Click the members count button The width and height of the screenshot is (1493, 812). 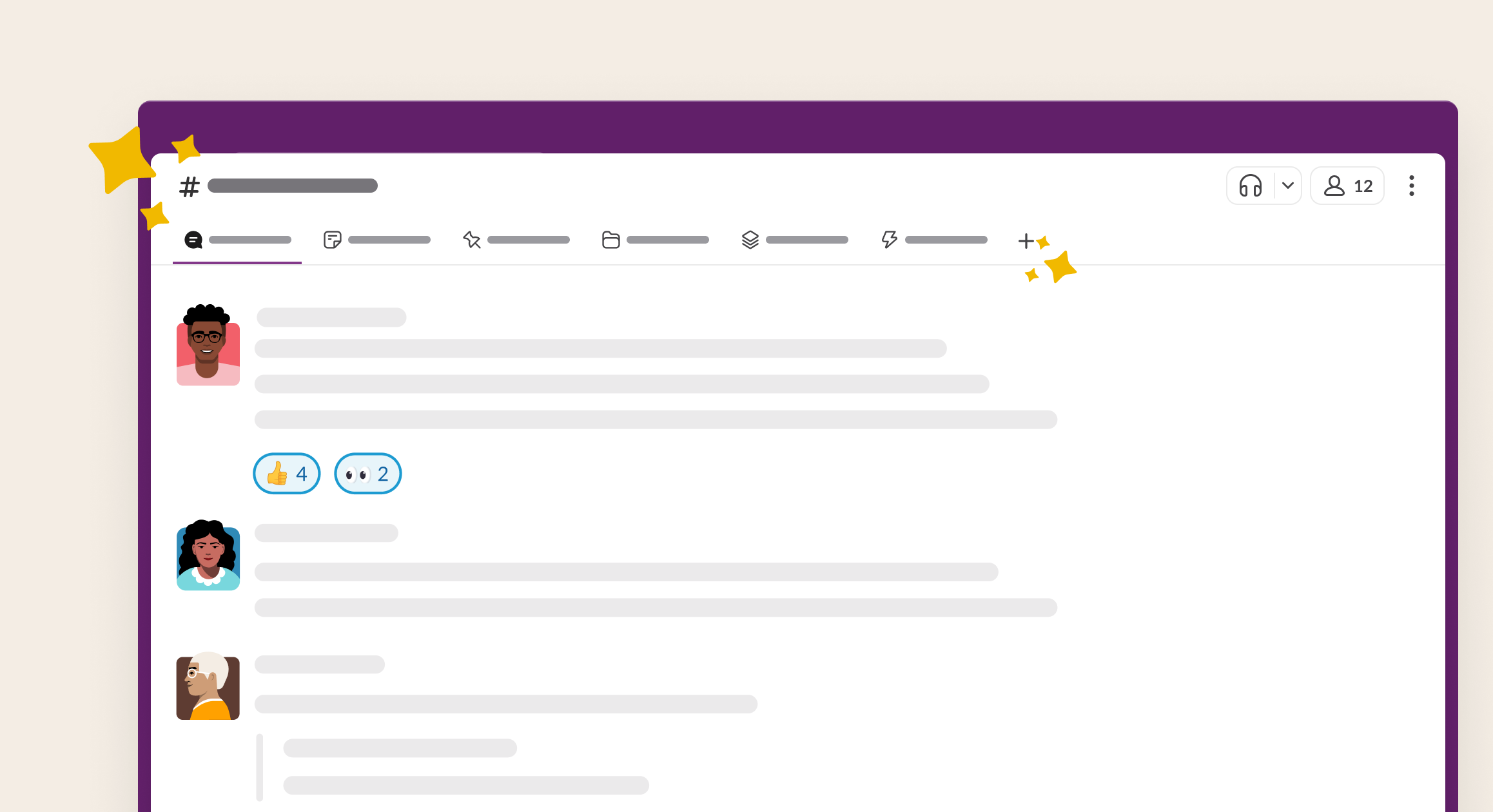[1348, 185]
